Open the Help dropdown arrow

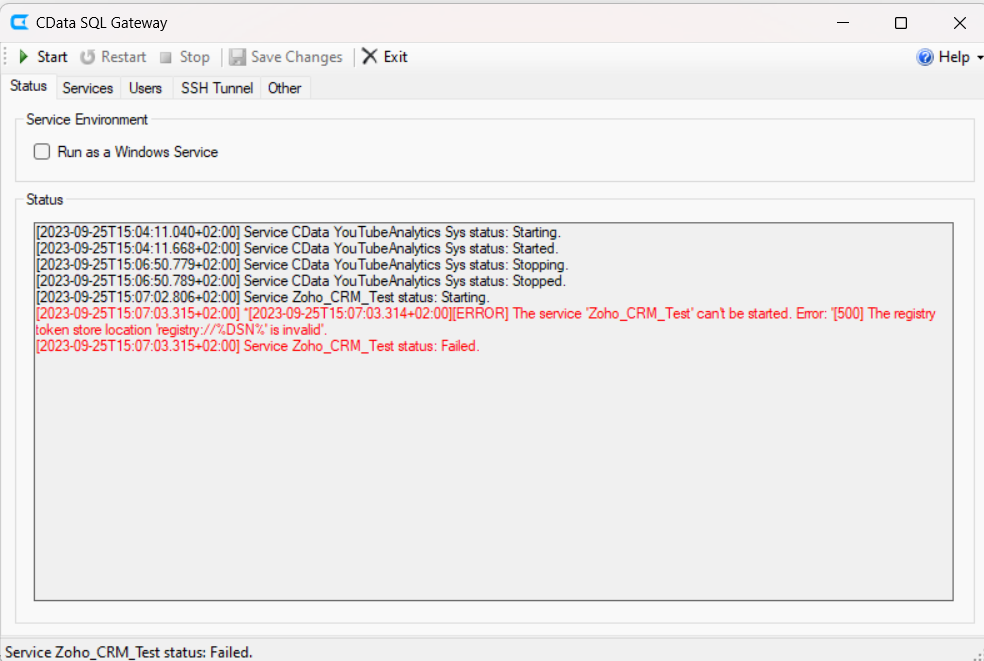(x=980, y=58)
